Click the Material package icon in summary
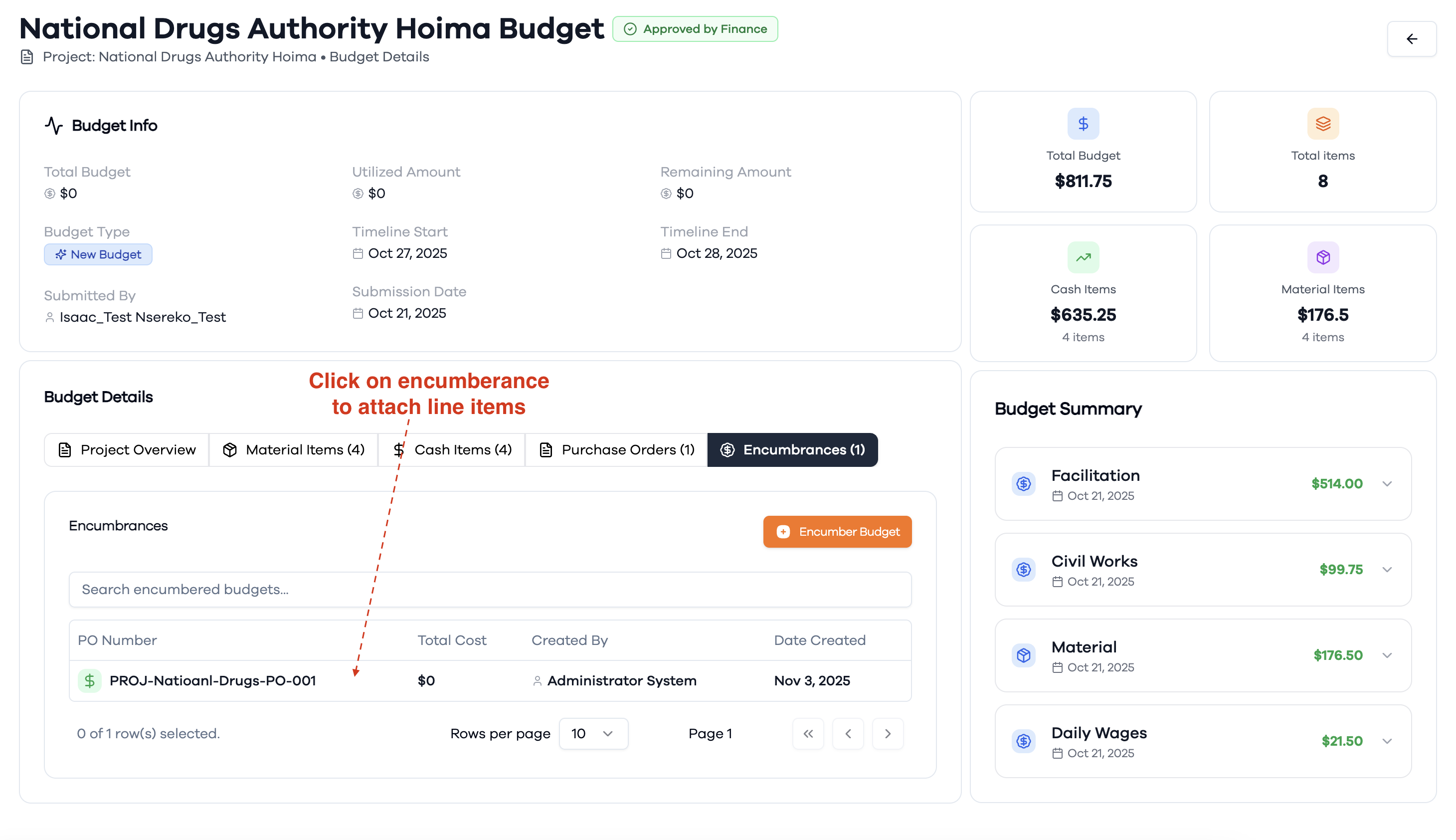The image size is (1456, 840). (x=1023, y=655)
